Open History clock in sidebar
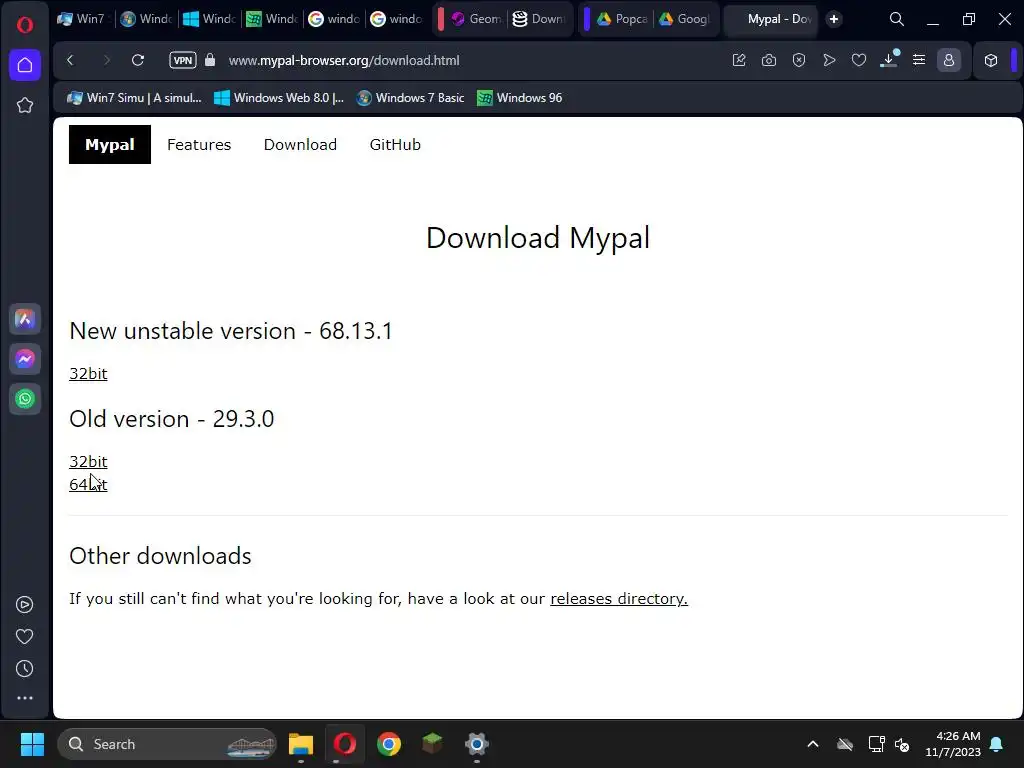This screenshot has height=768, width=1024. point(25,669)
